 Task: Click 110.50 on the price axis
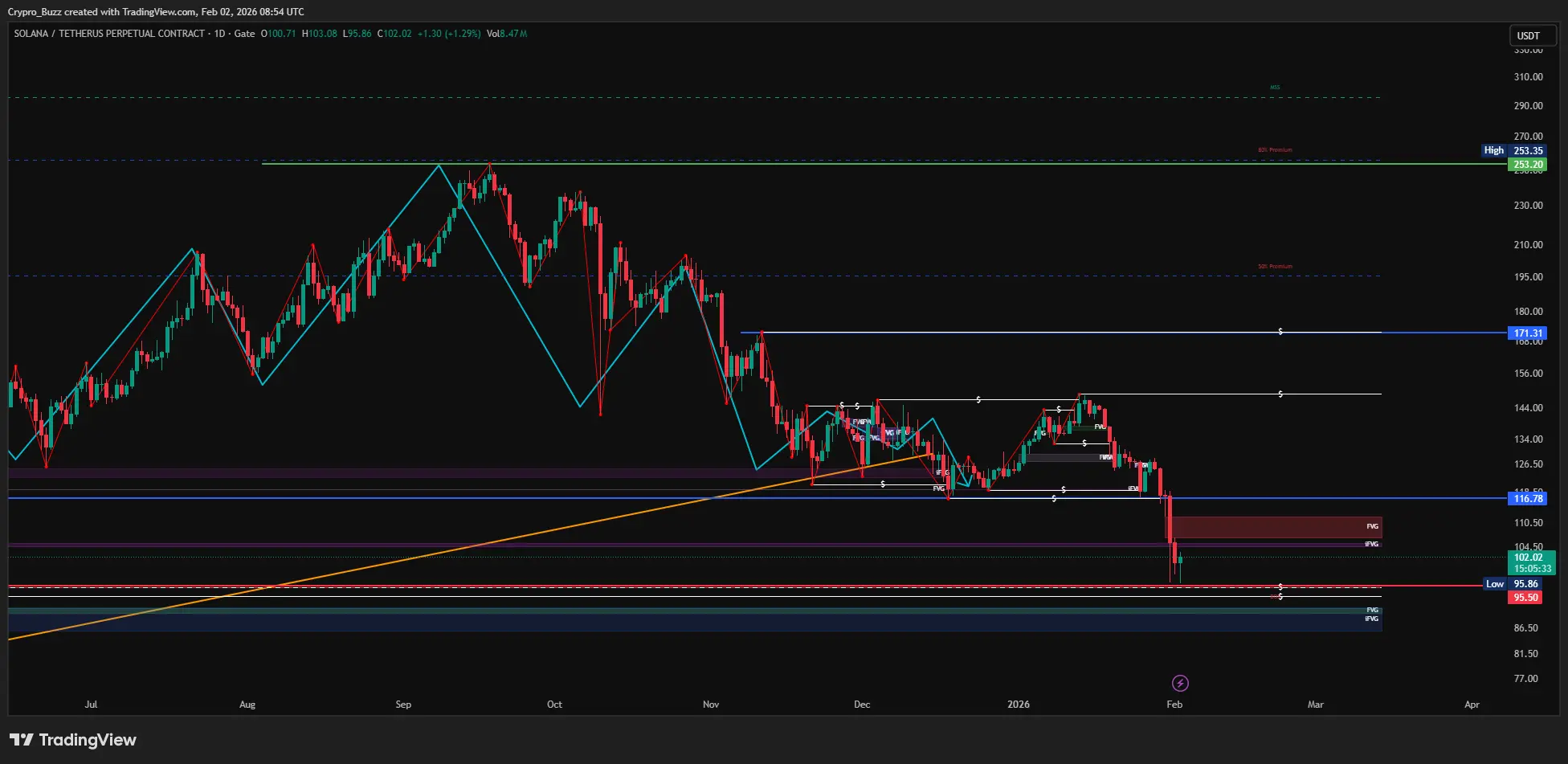click(1528, 523)
